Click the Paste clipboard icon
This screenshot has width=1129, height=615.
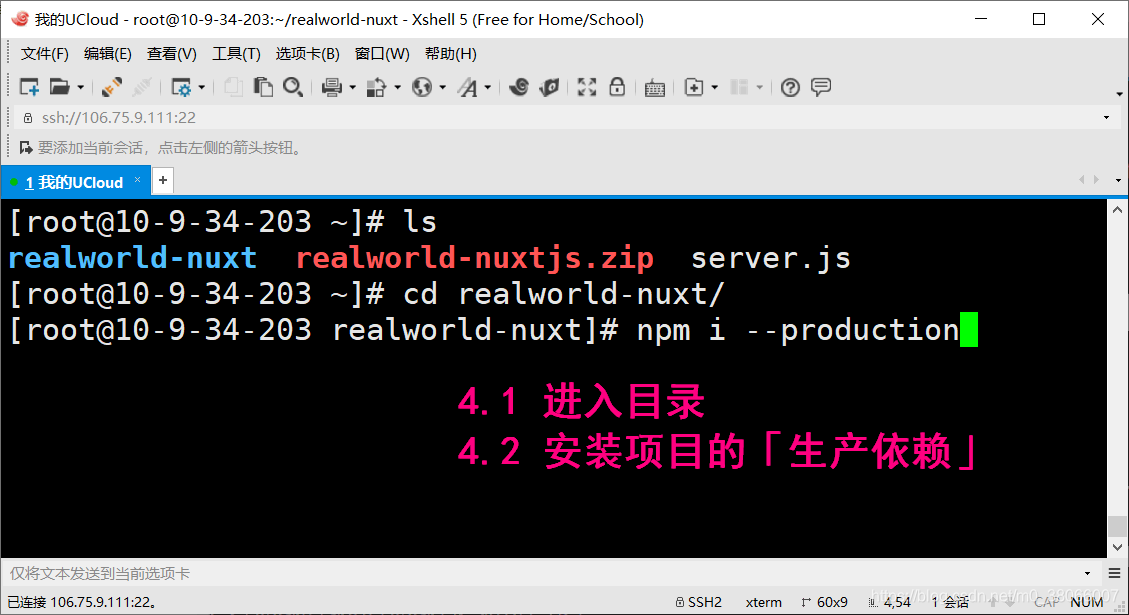tap(263, 88)
